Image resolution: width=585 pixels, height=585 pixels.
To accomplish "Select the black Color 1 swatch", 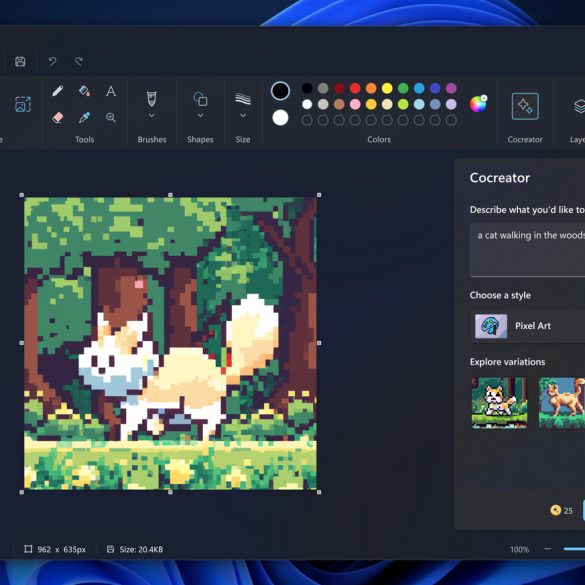I will click(x=280, y=91).
